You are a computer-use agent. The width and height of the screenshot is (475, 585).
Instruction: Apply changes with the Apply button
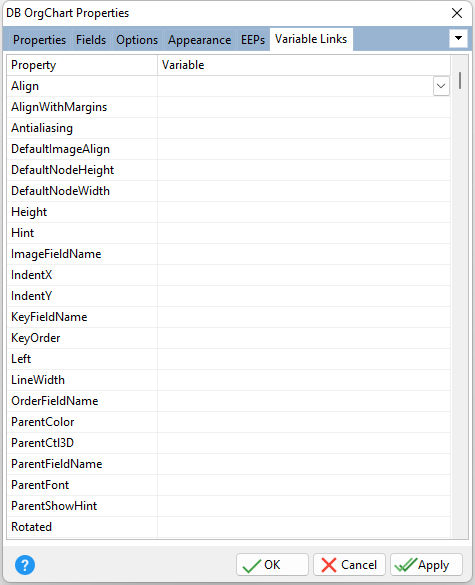pos(426,564)
